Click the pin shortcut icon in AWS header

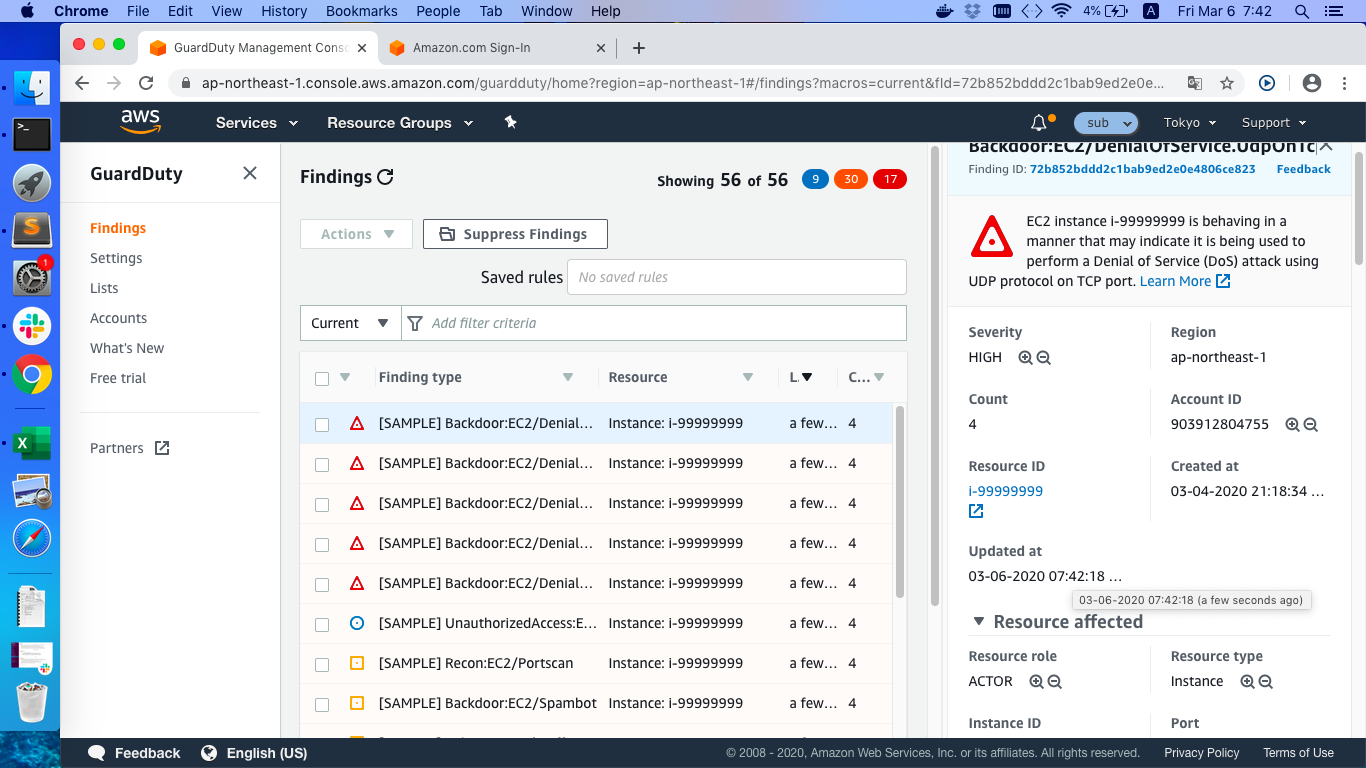510,122
